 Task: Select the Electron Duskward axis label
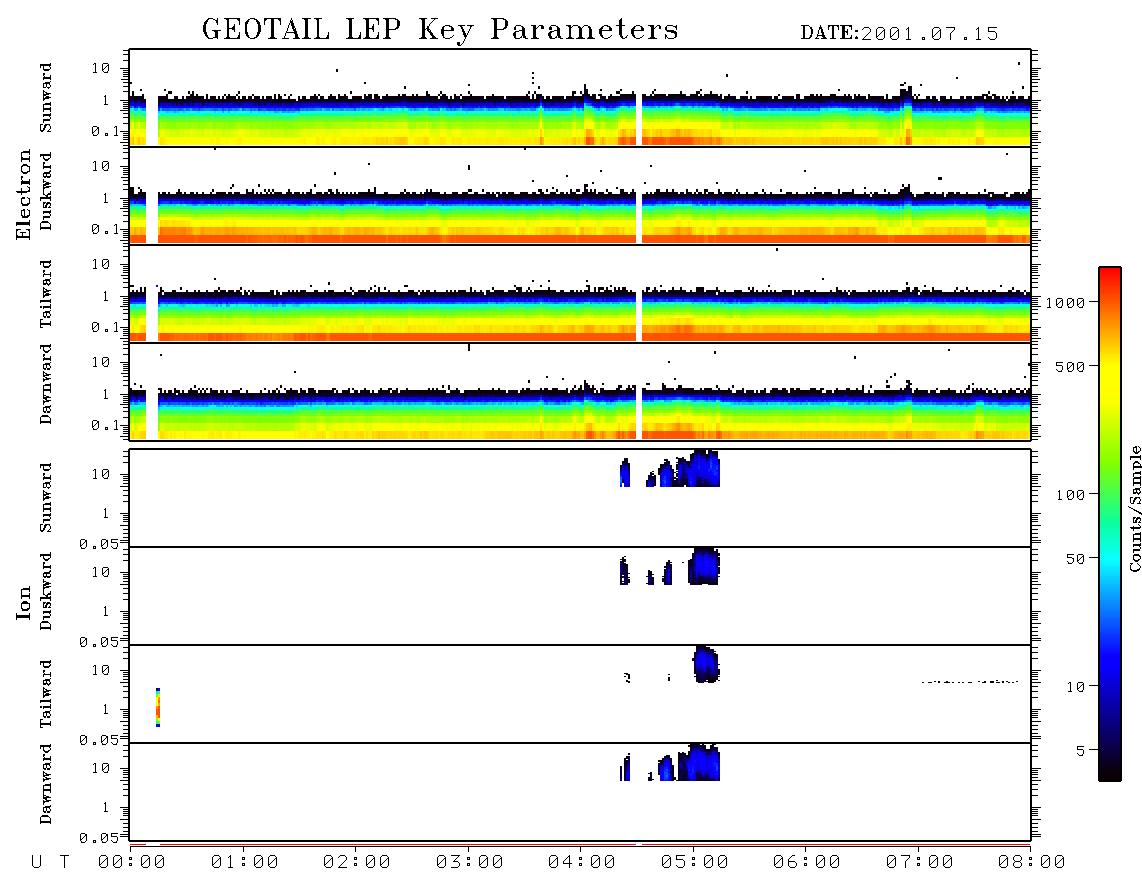click(x=46, y=192)
